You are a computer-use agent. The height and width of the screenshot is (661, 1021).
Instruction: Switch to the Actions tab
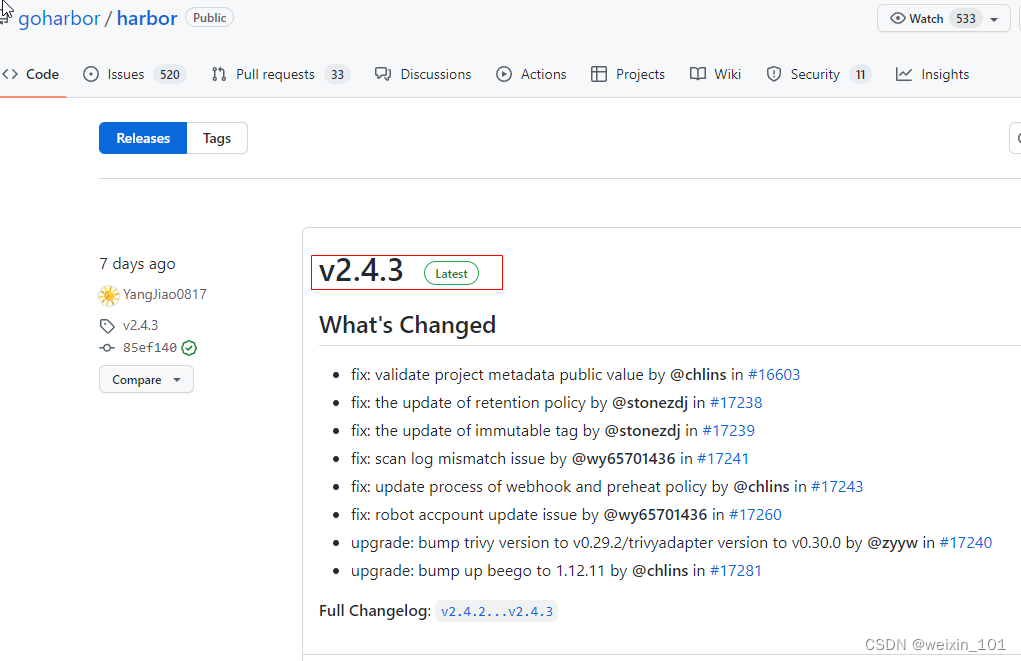[531, 74]
